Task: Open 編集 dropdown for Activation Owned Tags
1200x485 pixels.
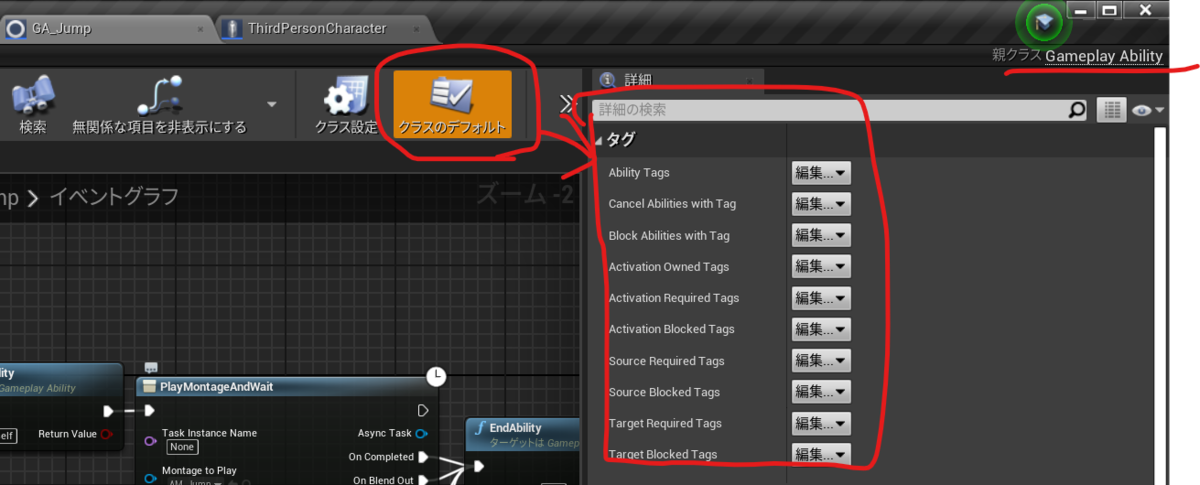Action: tap(821, 267)
